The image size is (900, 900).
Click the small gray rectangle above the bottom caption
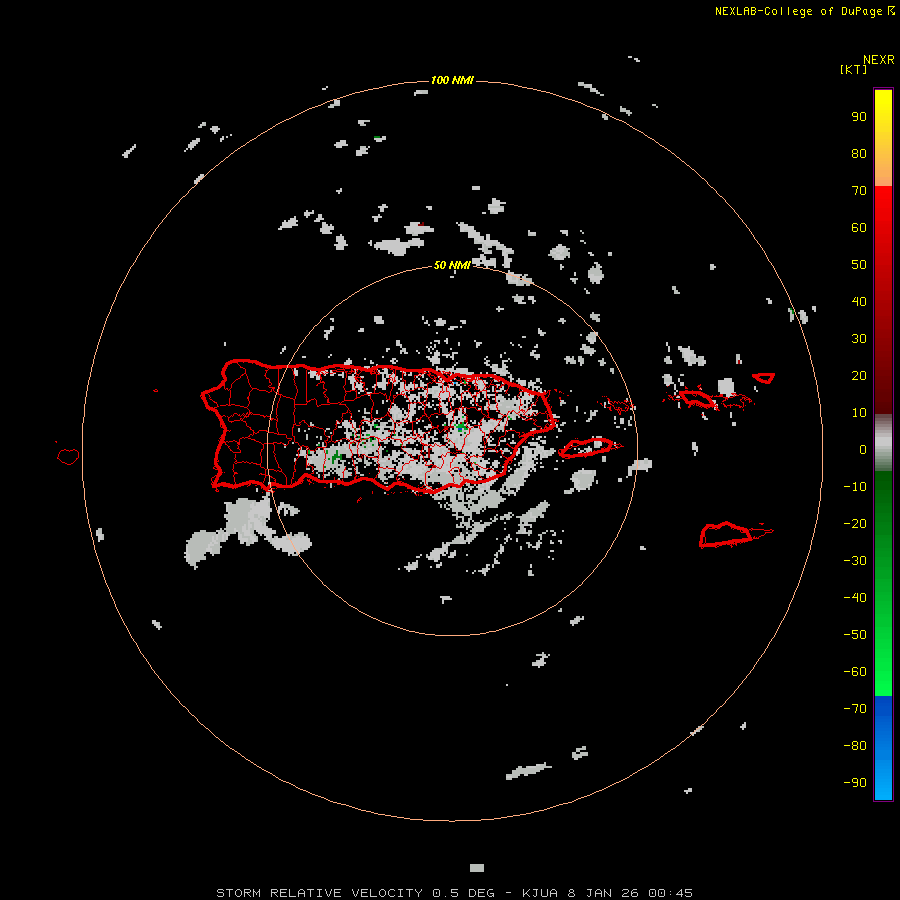pyautogui.click(x=477, y=868)
